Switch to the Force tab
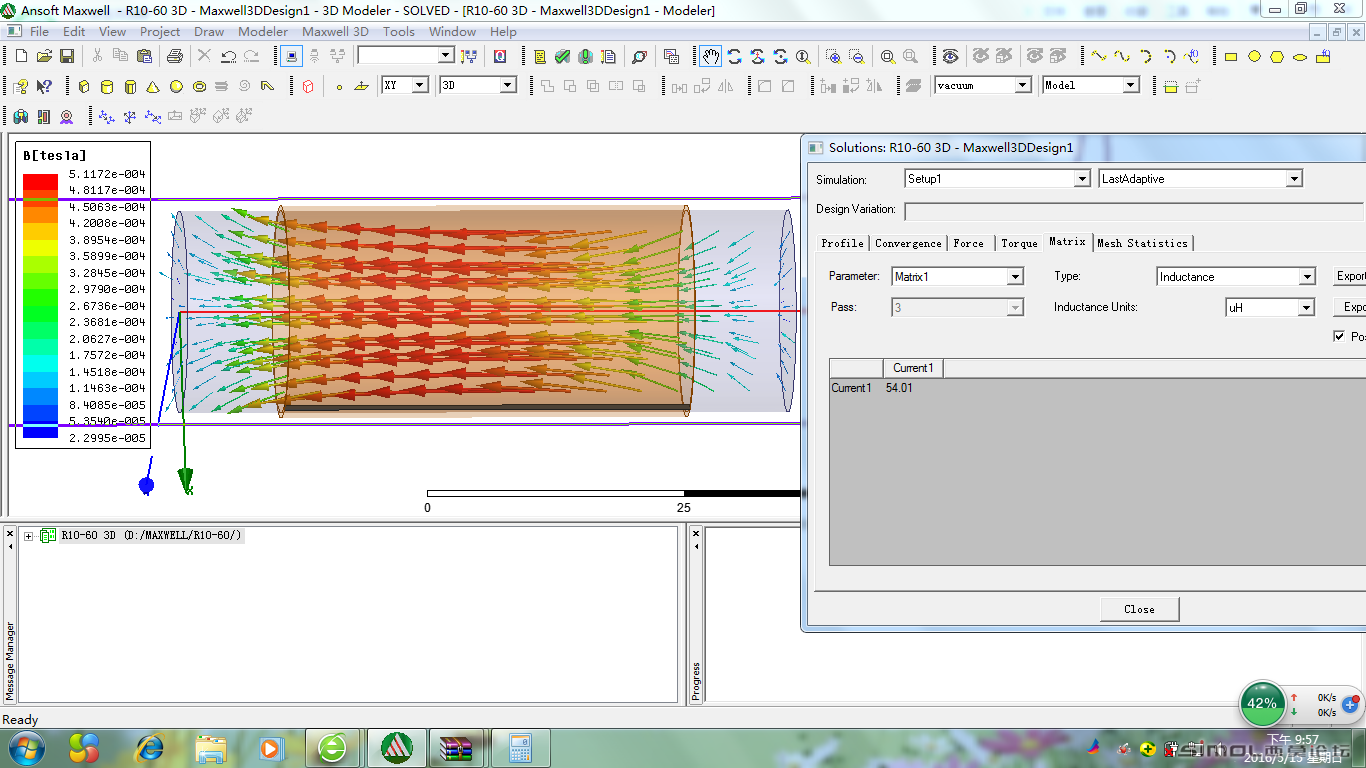Image resolution: width=1366 pixels, height=768 pixels. (968, 243)
